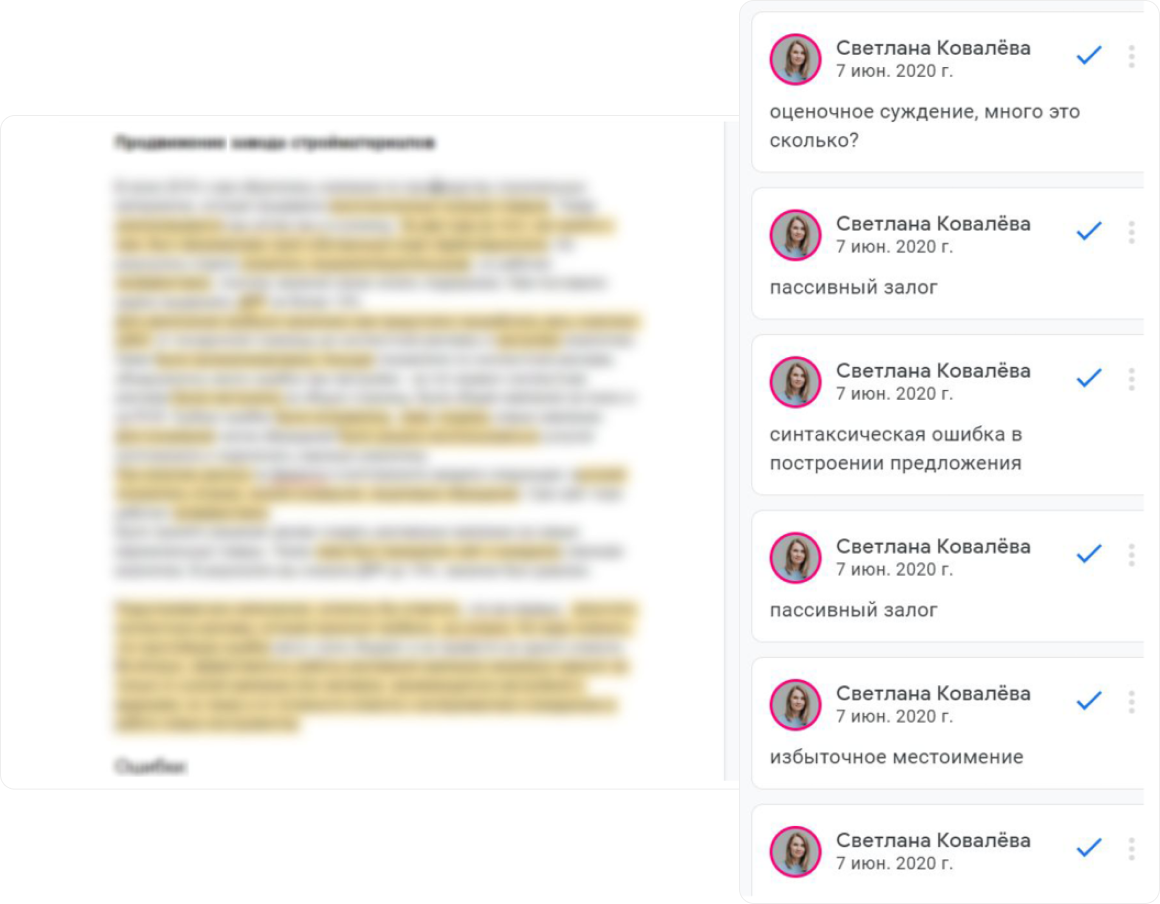Click the 'избыточное местоимение' comment text
1160x904 pixels.
pos(896,757)
